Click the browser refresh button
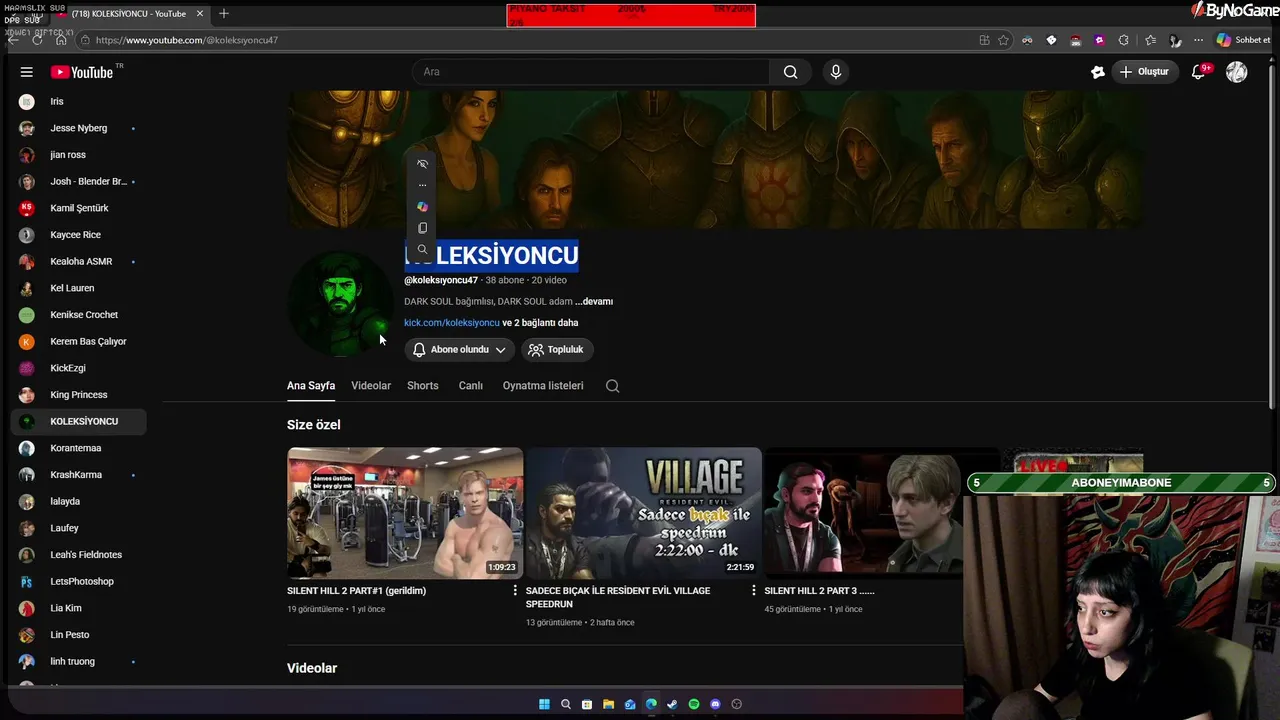The width and height of the screenshot is (1280, 720). coord(37,40)
